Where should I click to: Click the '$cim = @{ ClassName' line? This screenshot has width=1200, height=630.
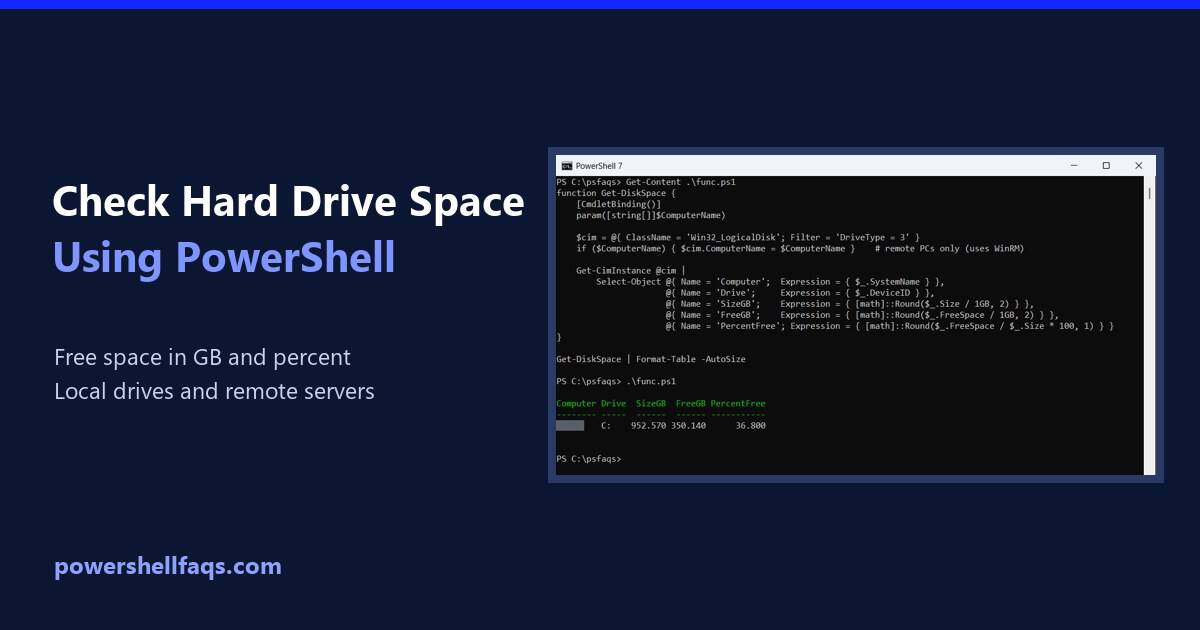pyautogui.click(x=748, y=237)
